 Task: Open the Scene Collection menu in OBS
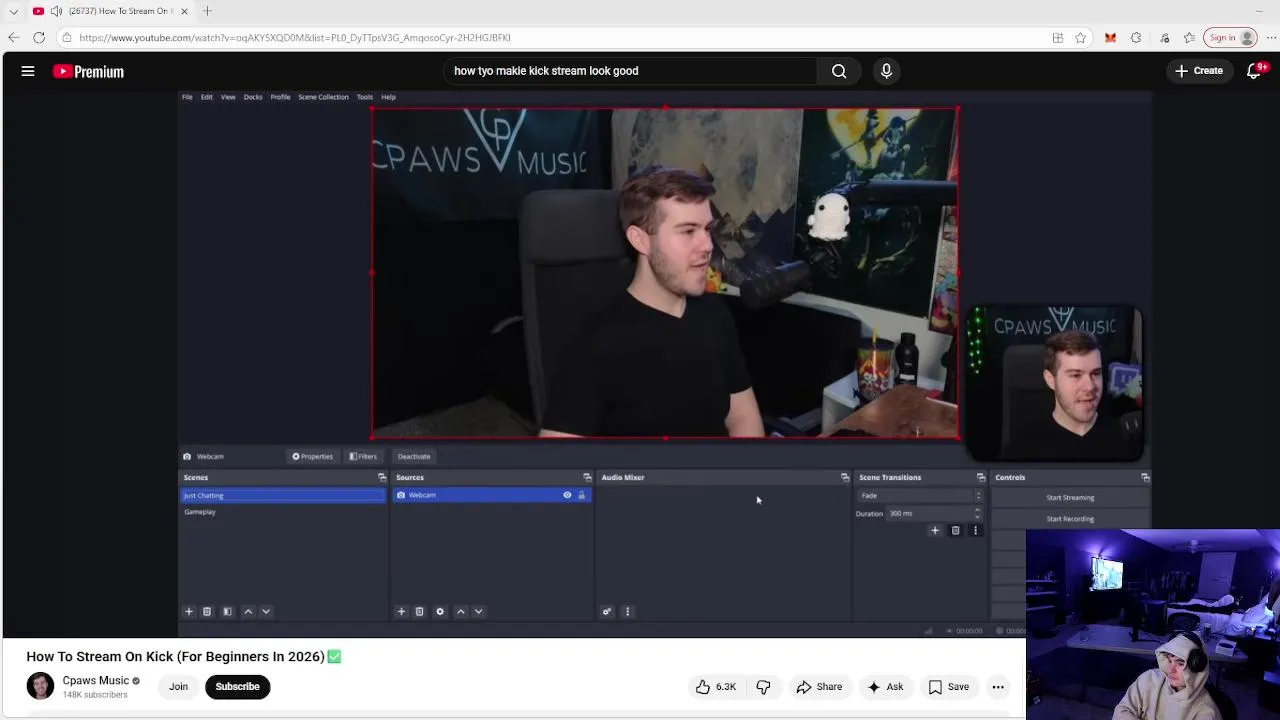[323, 97]
